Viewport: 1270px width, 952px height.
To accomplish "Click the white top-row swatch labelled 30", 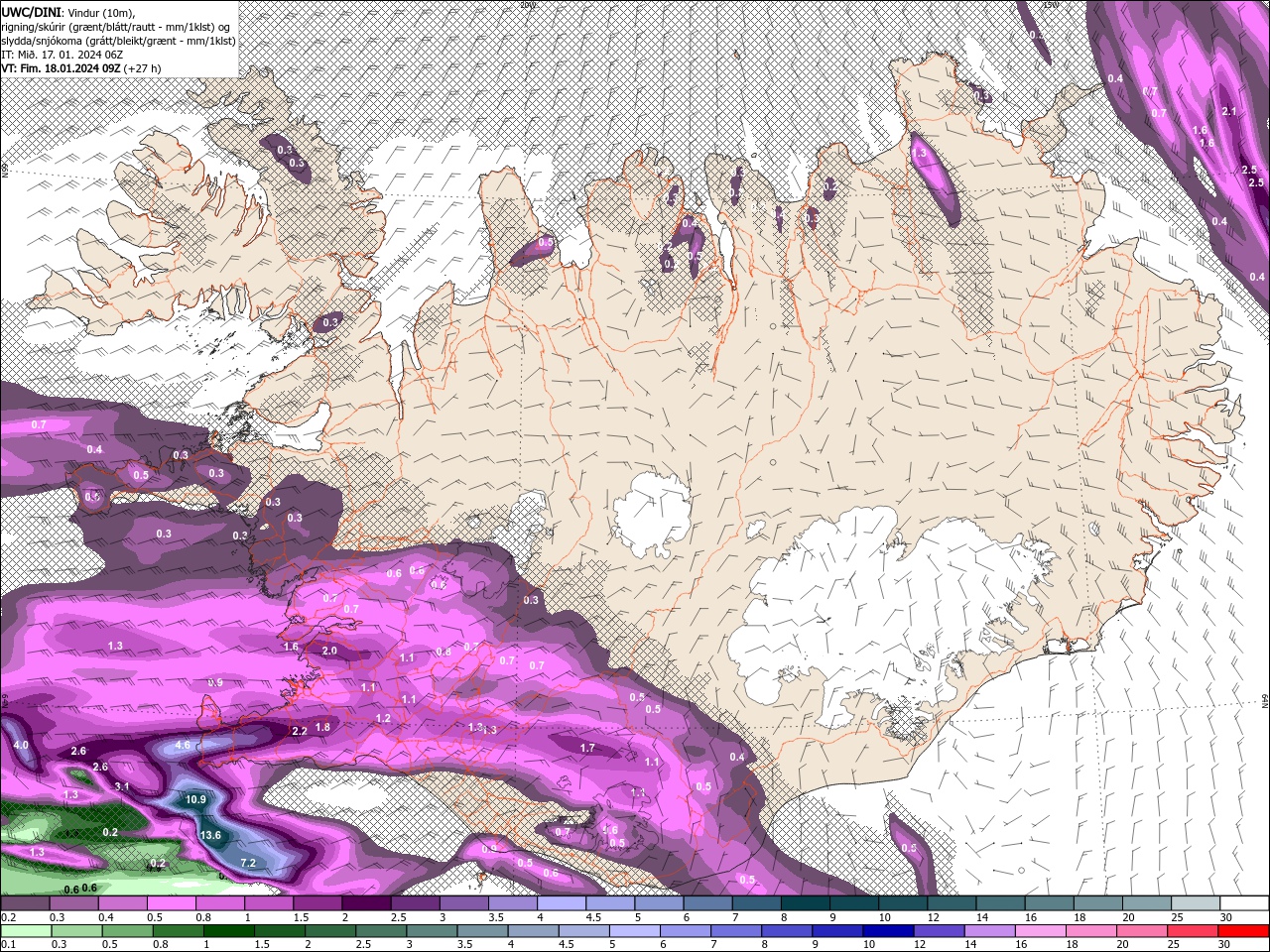I will tap(1244, 902).
